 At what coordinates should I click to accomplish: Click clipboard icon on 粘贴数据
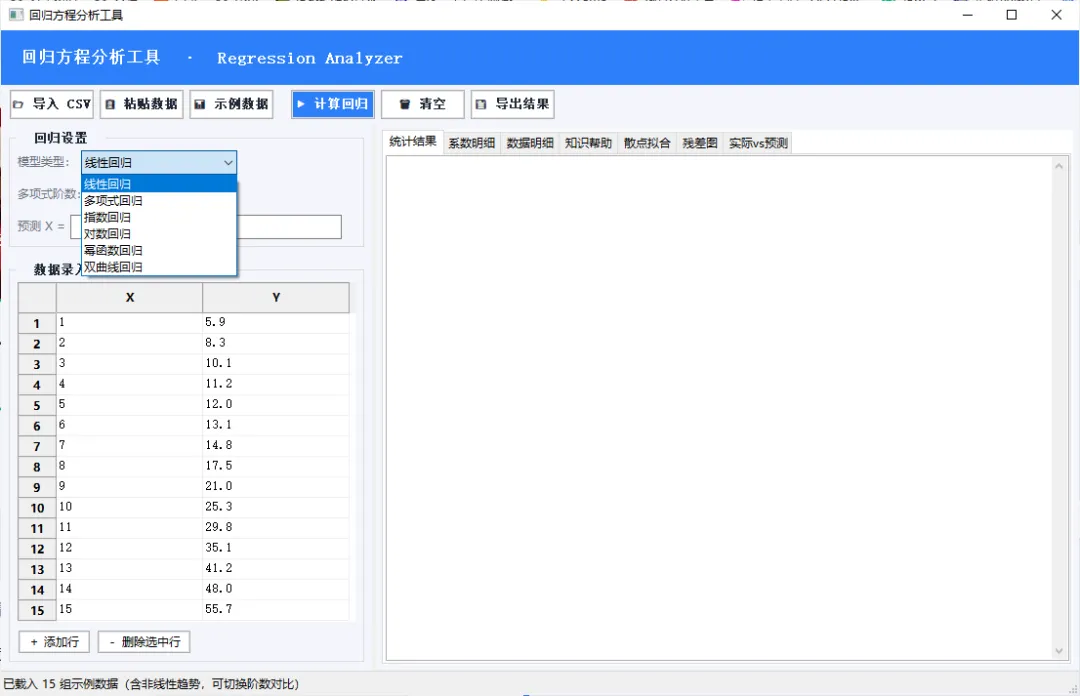click(110, 105)
